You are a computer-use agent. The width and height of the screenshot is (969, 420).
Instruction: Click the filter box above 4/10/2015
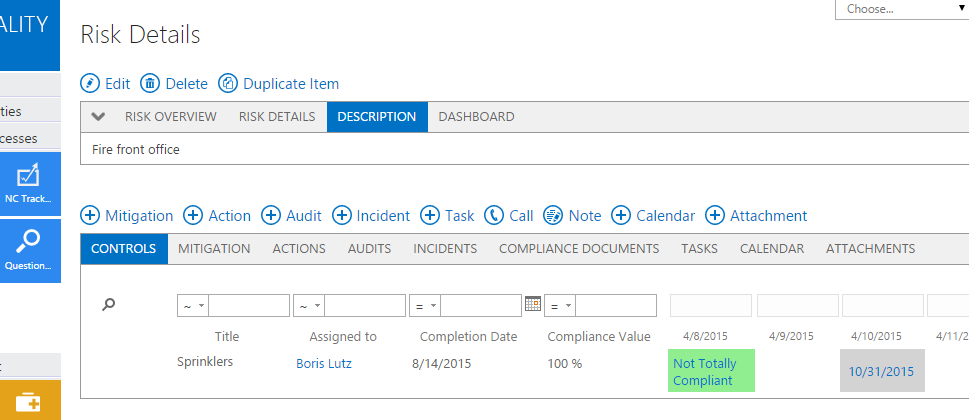click(883, 306)
